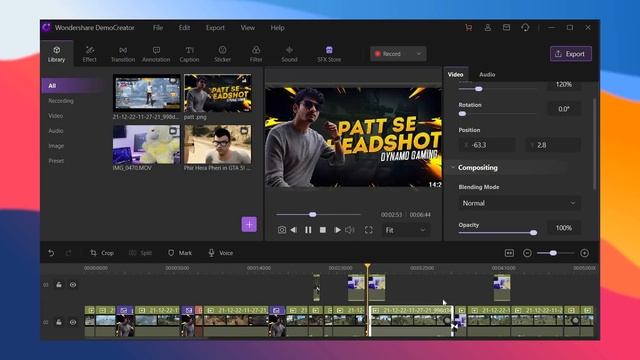Add a Mark on timeline
The height and width of the screenshot is (360, 640).
(x=180, y=253)
